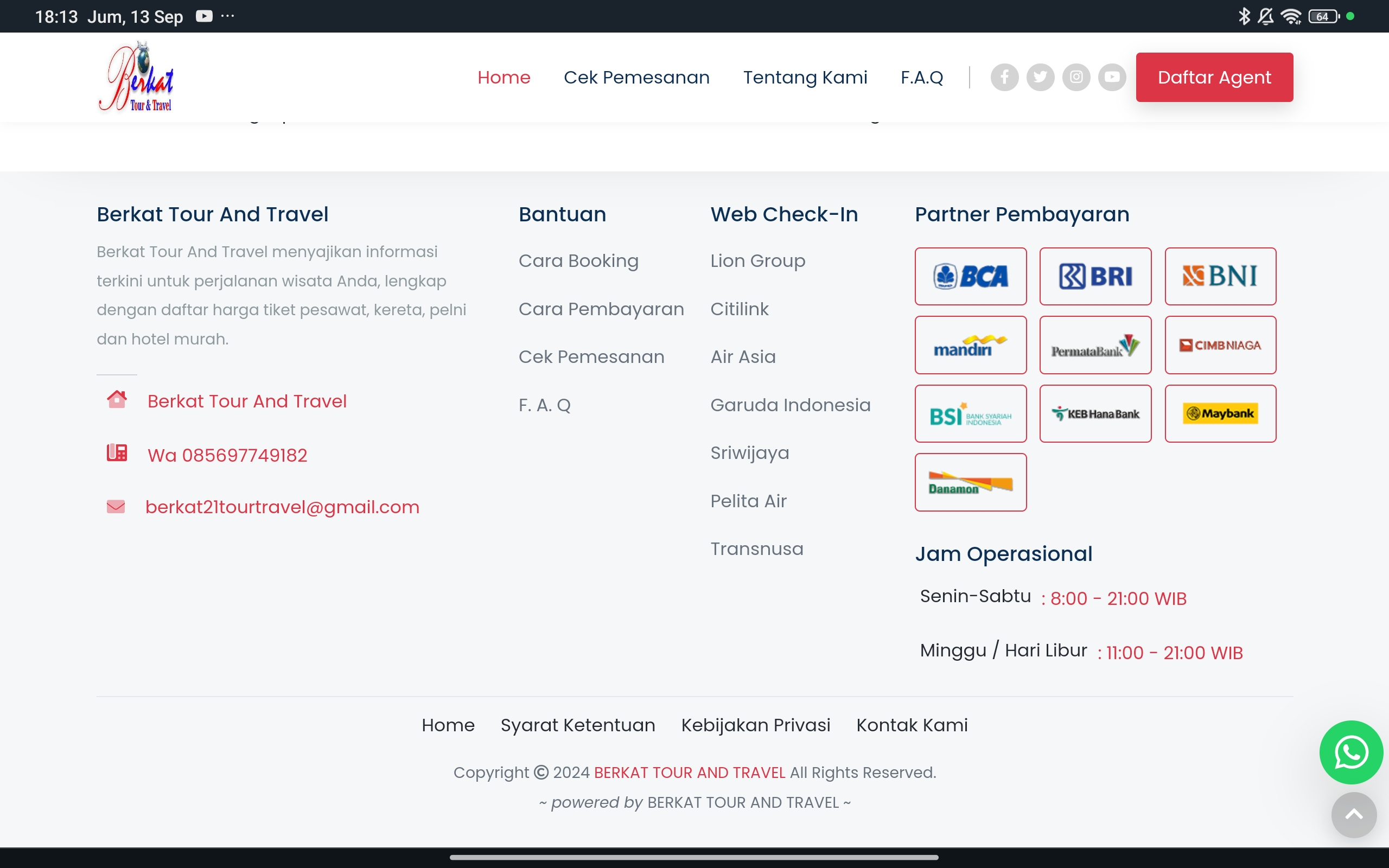This screenshot has width=1389, height=868.
Task: Tap the muted notifications bell icon
Action: [1266, 16]
